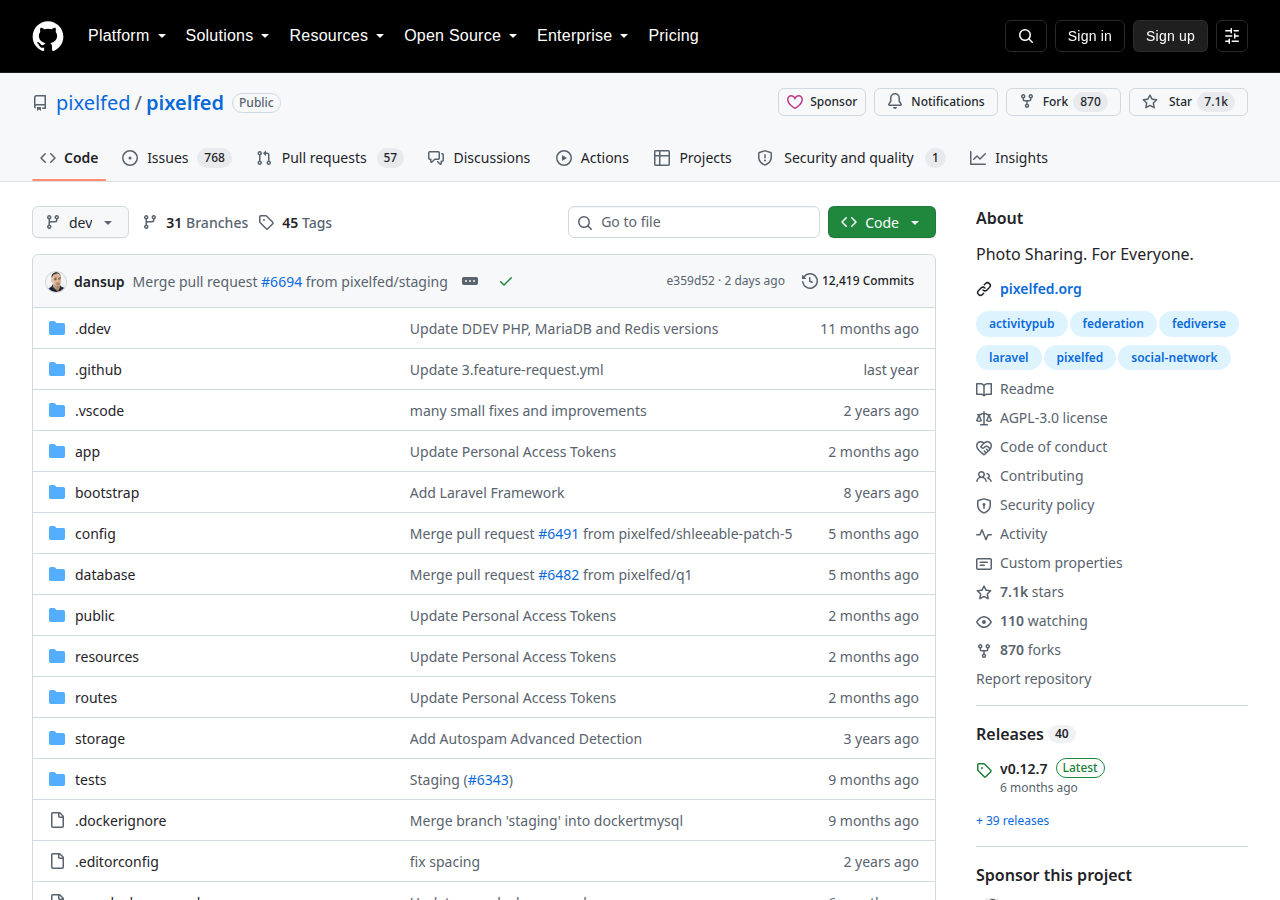Expand the Enterprise menu
1280x900 pixels.
582,36
